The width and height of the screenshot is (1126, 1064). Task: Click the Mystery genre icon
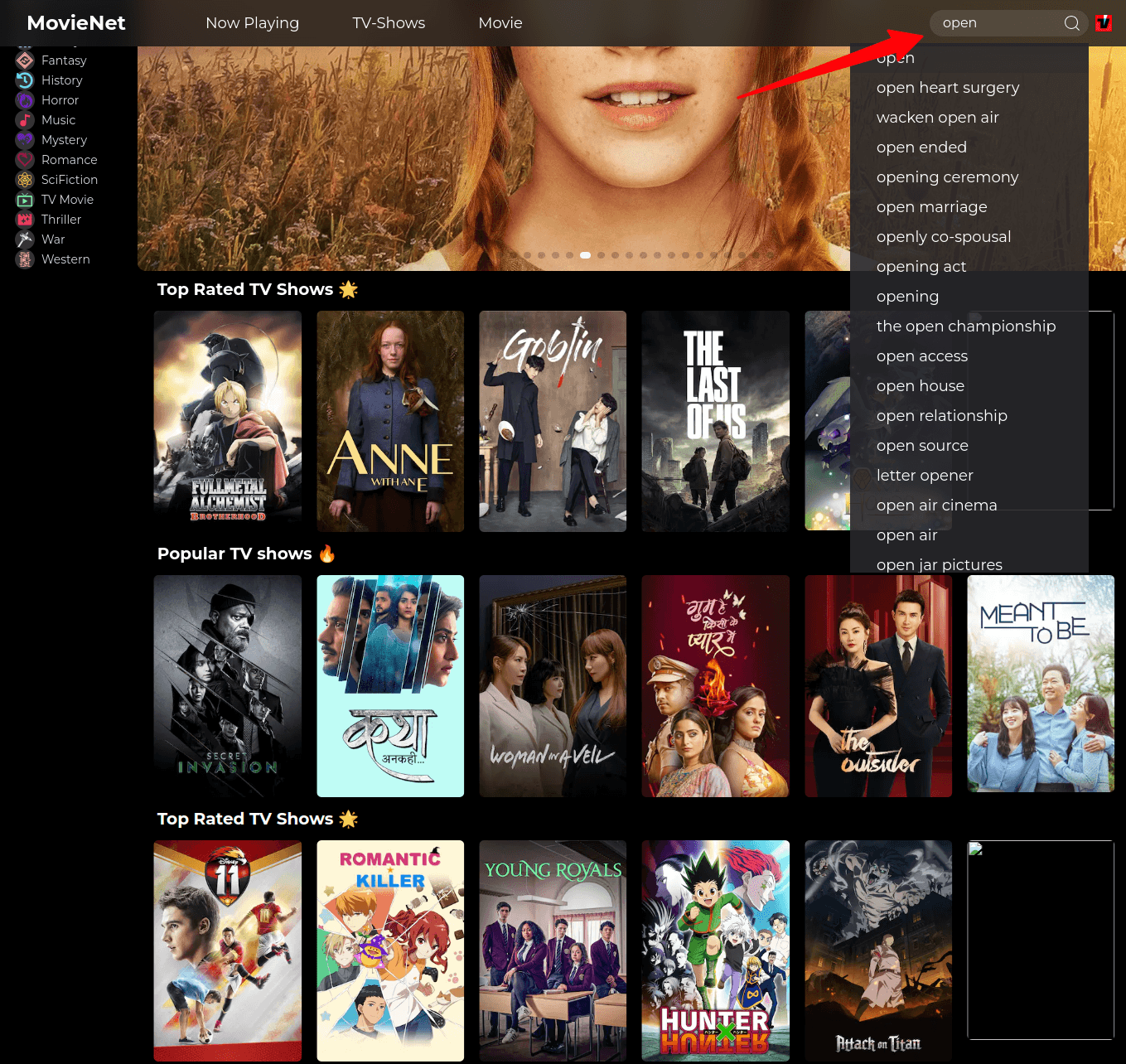click(25, 140)
